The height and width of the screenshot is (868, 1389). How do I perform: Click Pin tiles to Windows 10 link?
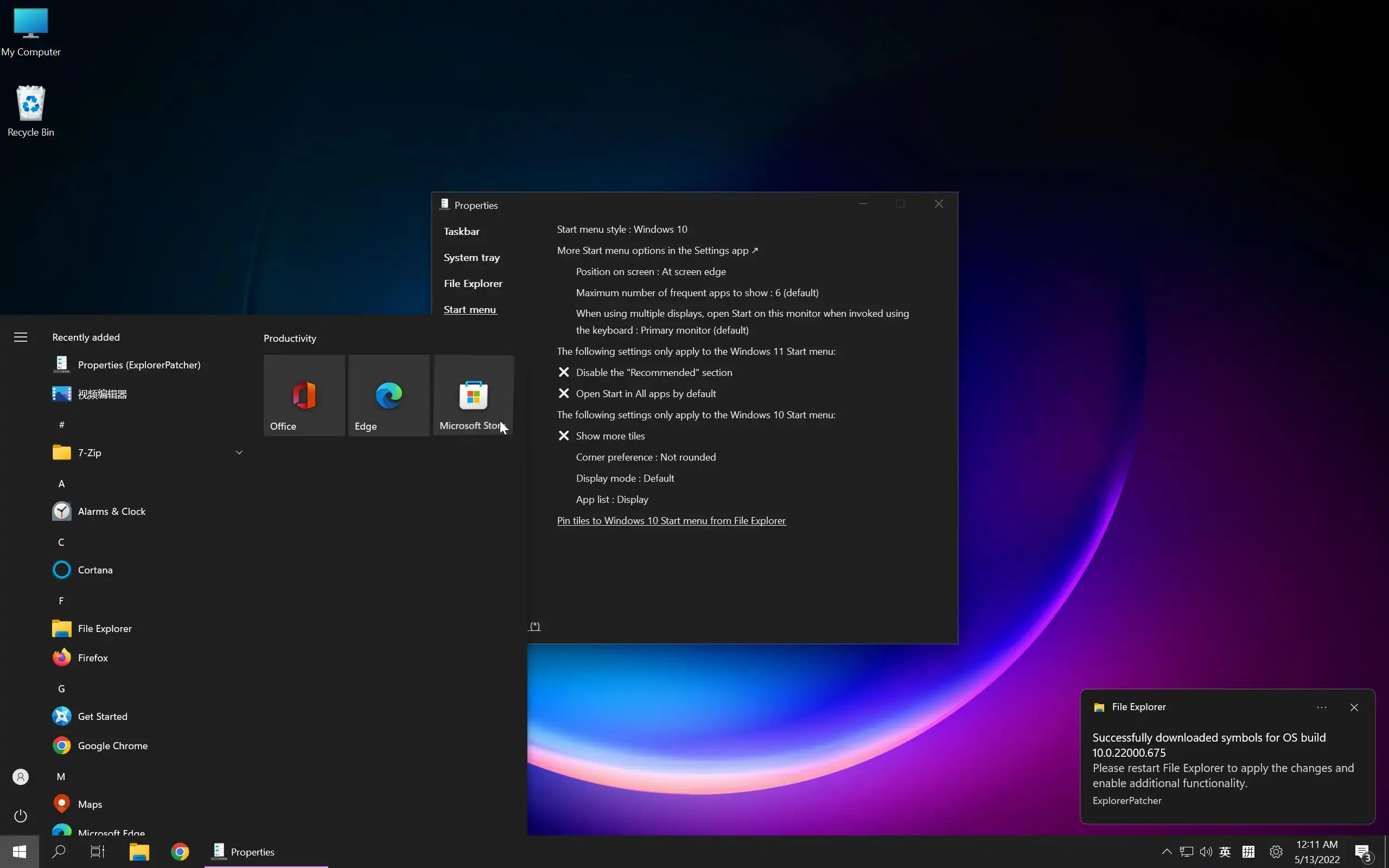click(671, 521)
